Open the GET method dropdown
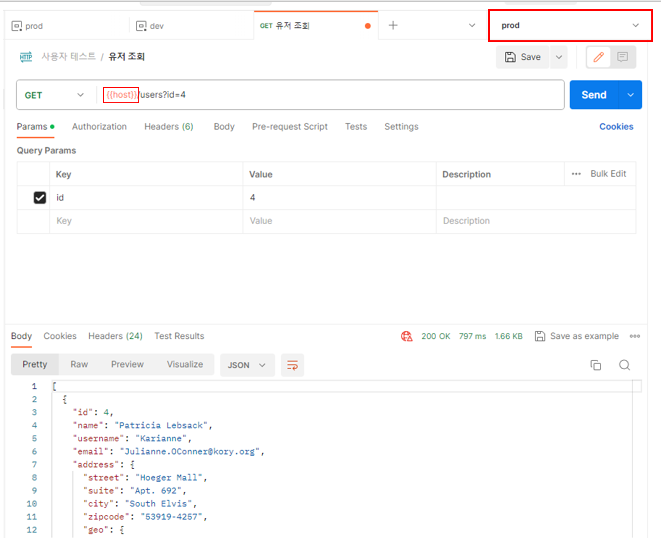The height and width of the screenshot is (538, 661). pos(55,95)
